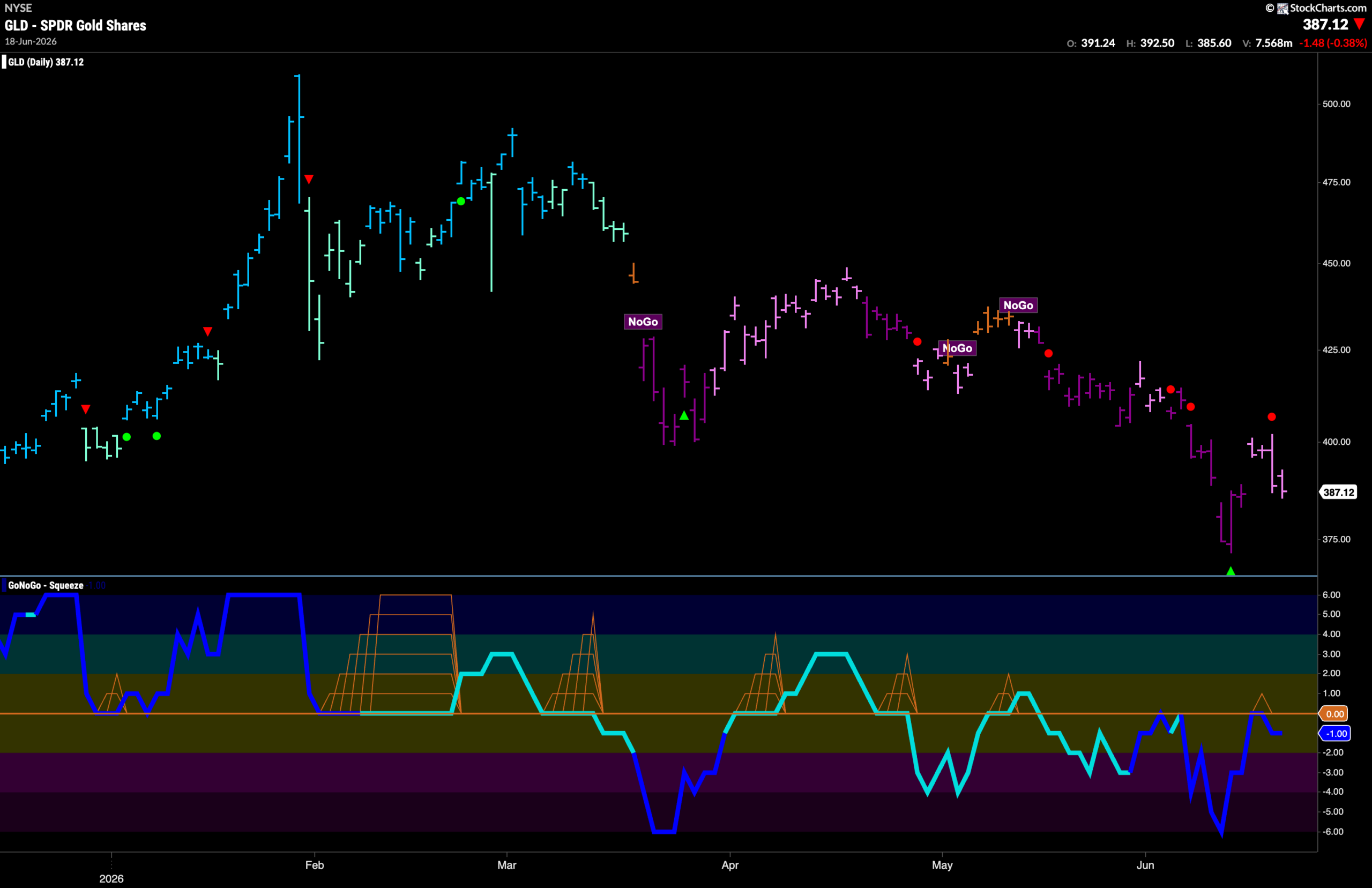Click the green dot marker in late February
Viewport: 1372px width, 888px height.
tap(460, 202)
